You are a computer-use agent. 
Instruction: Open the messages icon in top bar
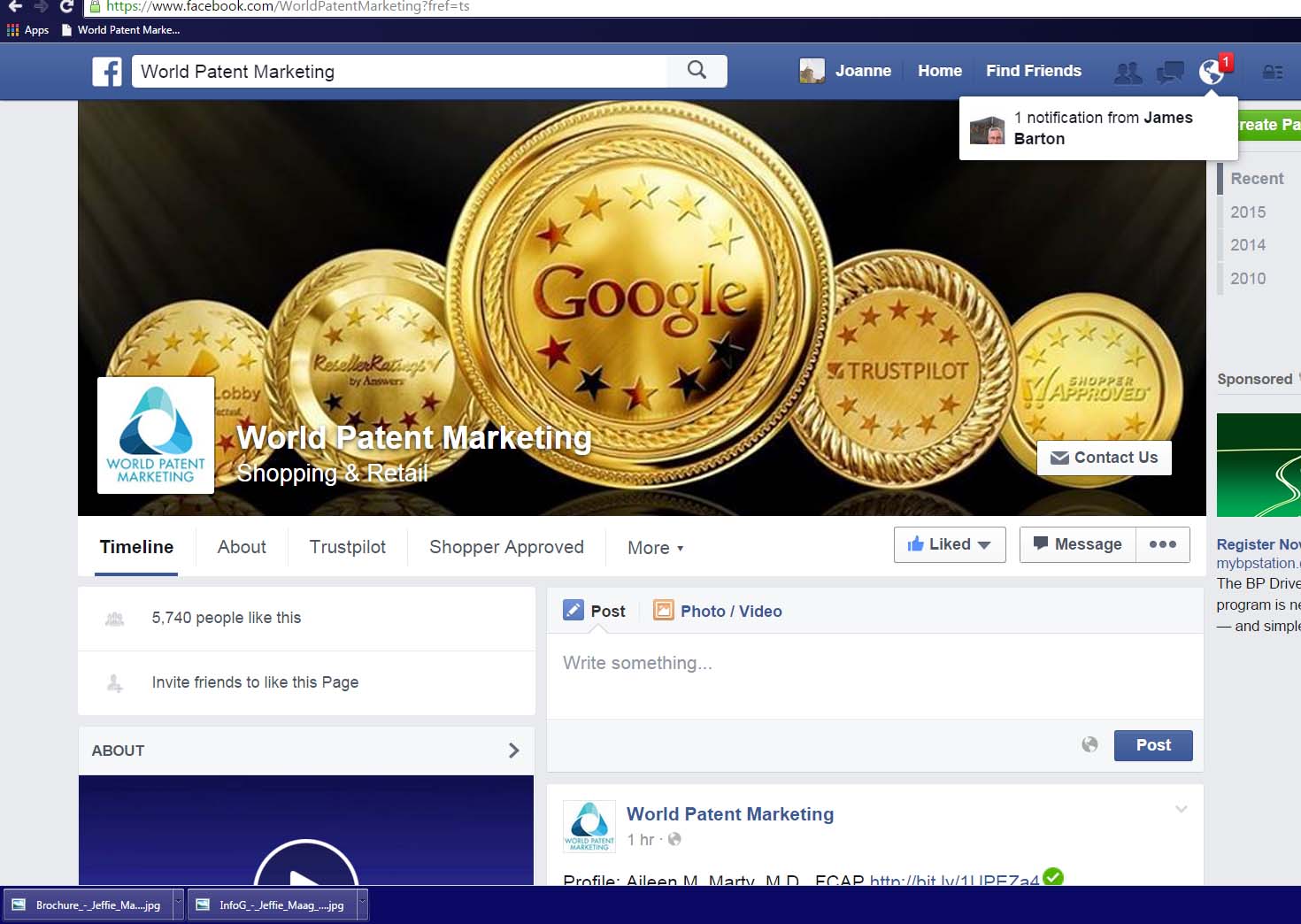pyautogui.click(x=1170, y=73)
